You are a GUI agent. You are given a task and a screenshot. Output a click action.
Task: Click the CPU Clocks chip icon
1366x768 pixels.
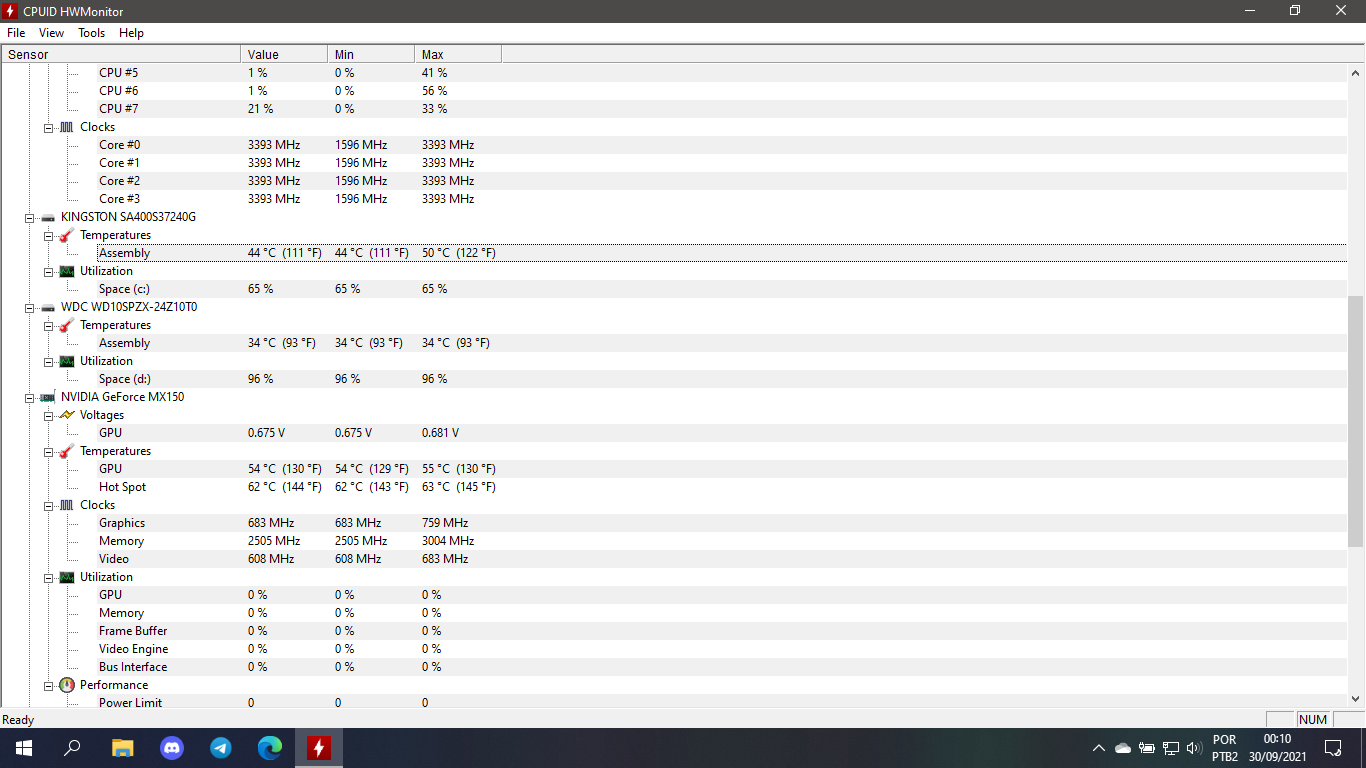(x=66, y=127)
